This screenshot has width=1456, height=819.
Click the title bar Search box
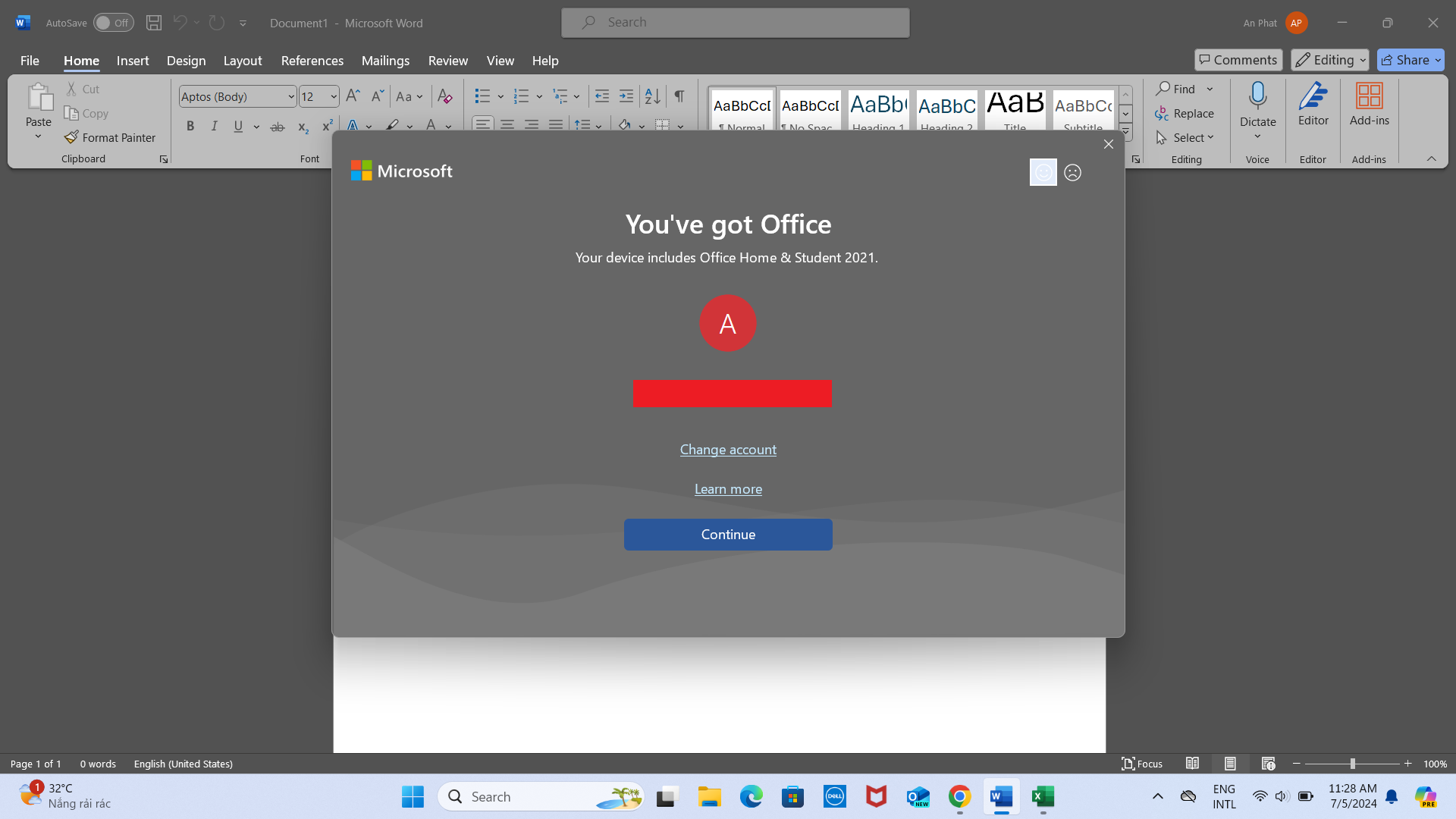click(x=736, y=23)
